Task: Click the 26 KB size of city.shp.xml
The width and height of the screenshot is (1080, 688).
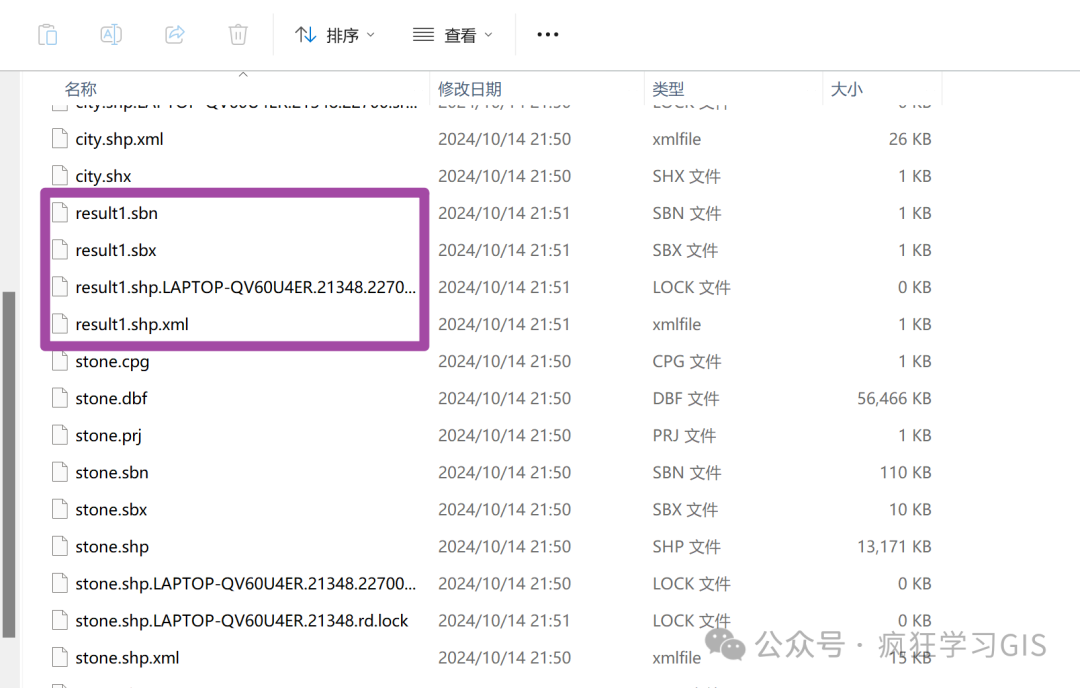Action: point(910,139)
